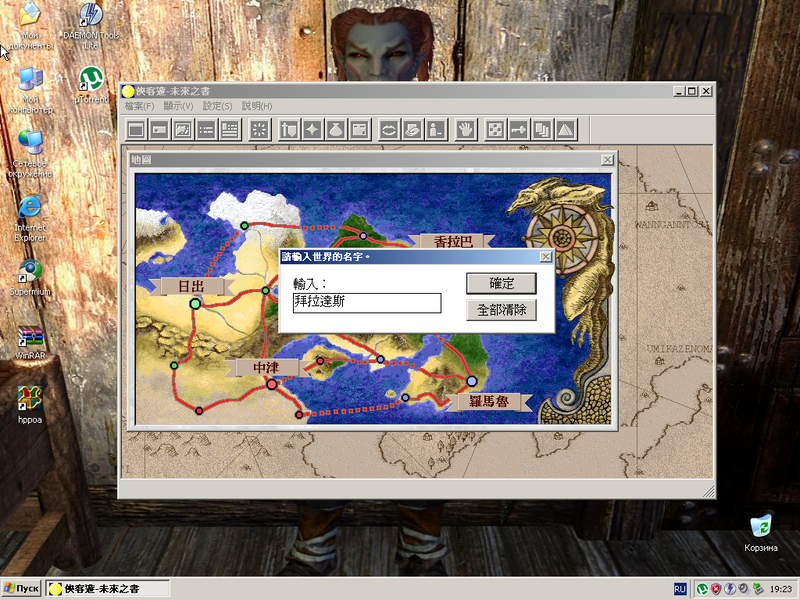Click the key toolbar icon
The image size is (800, 600).
click(x=518, y=130)
